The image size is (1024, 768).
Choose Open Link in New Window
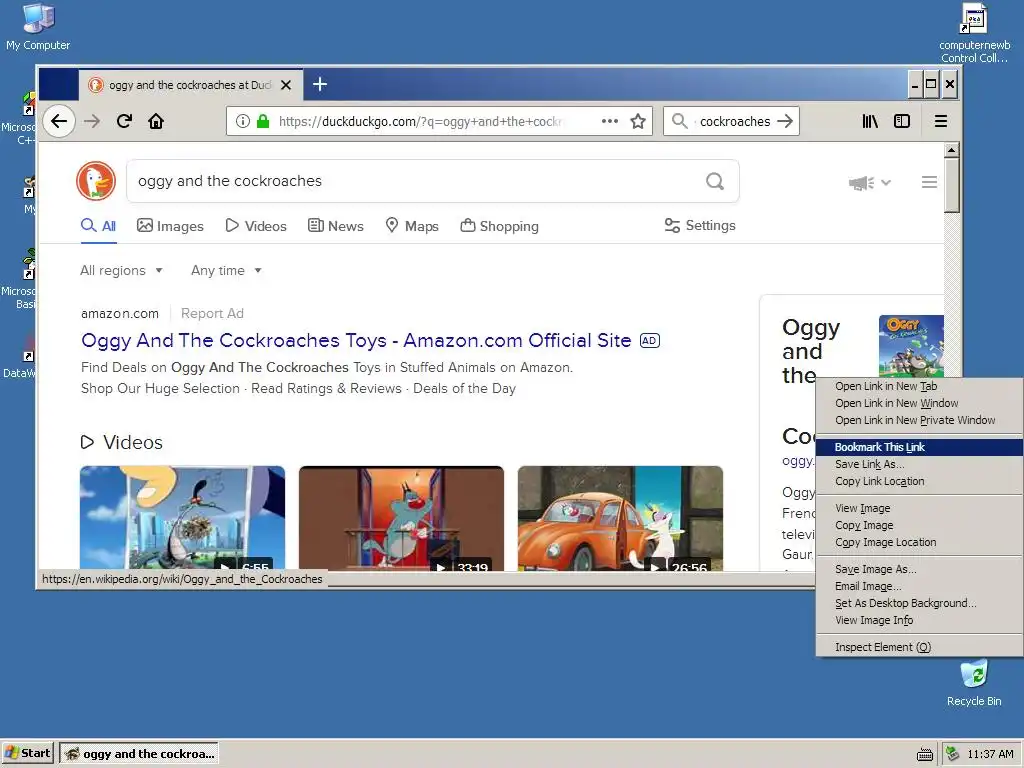(x=919, y=403)
